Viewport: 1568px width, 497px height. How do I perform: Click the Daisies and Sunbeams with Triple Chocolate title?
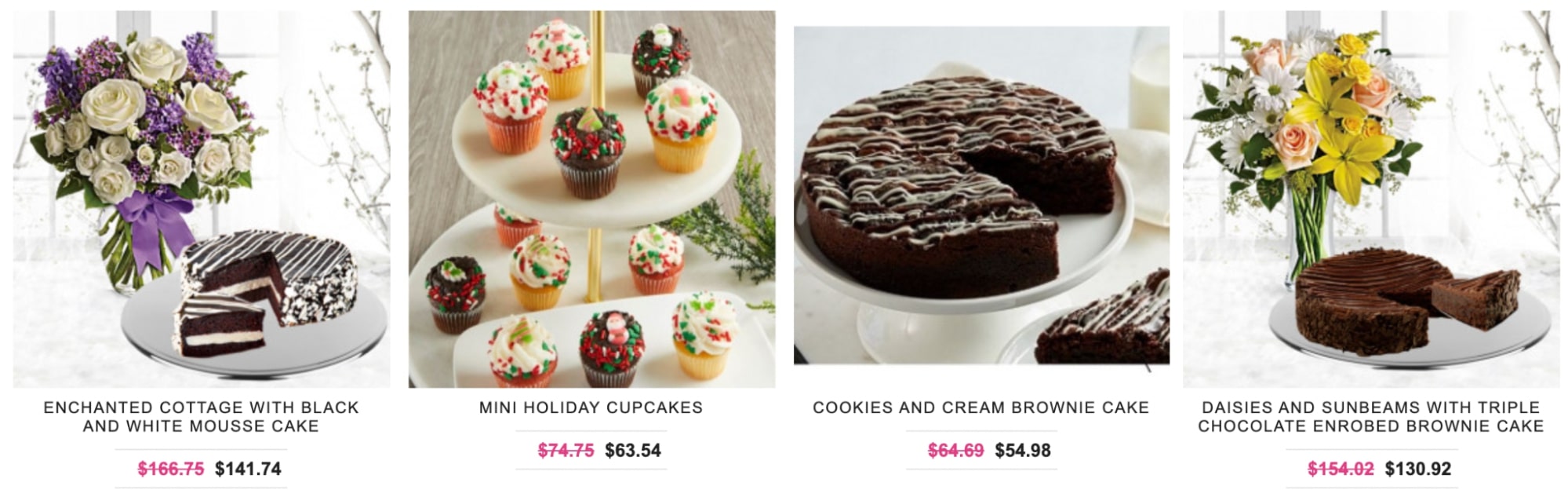click(1370, 417)
